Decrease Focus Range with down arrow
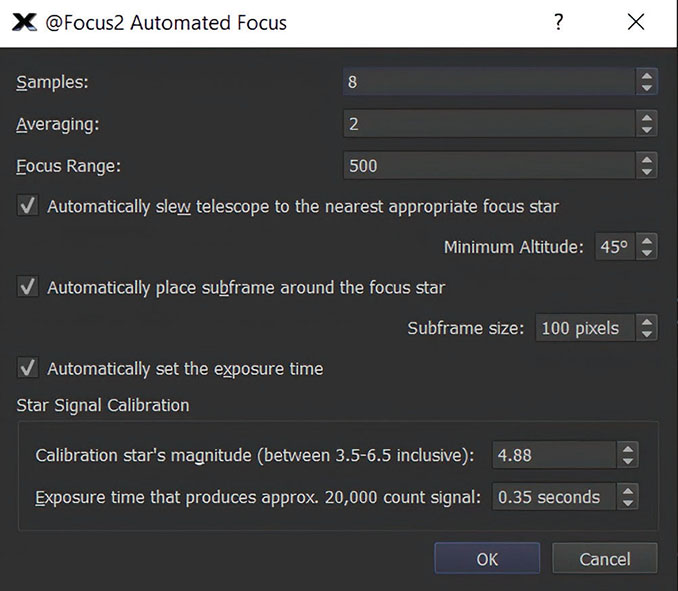 (x=647, y=172)
